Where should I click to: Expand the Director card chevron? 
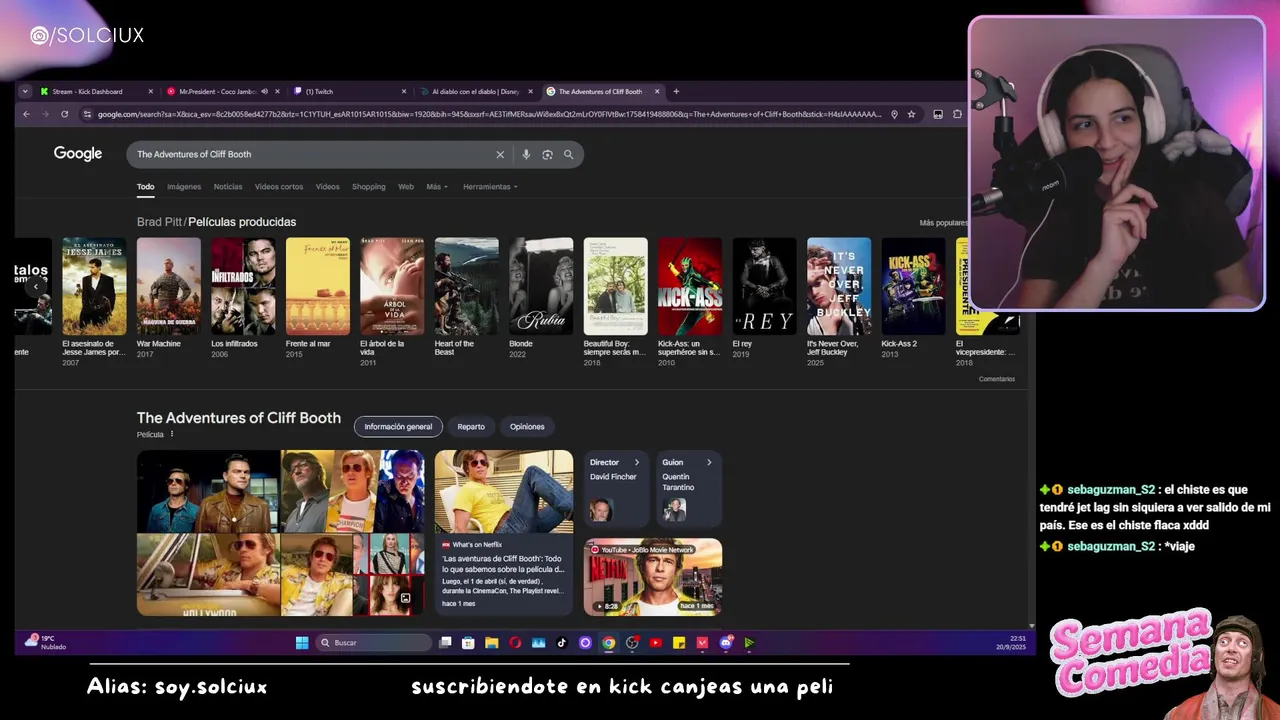click(x=636, y=462)
